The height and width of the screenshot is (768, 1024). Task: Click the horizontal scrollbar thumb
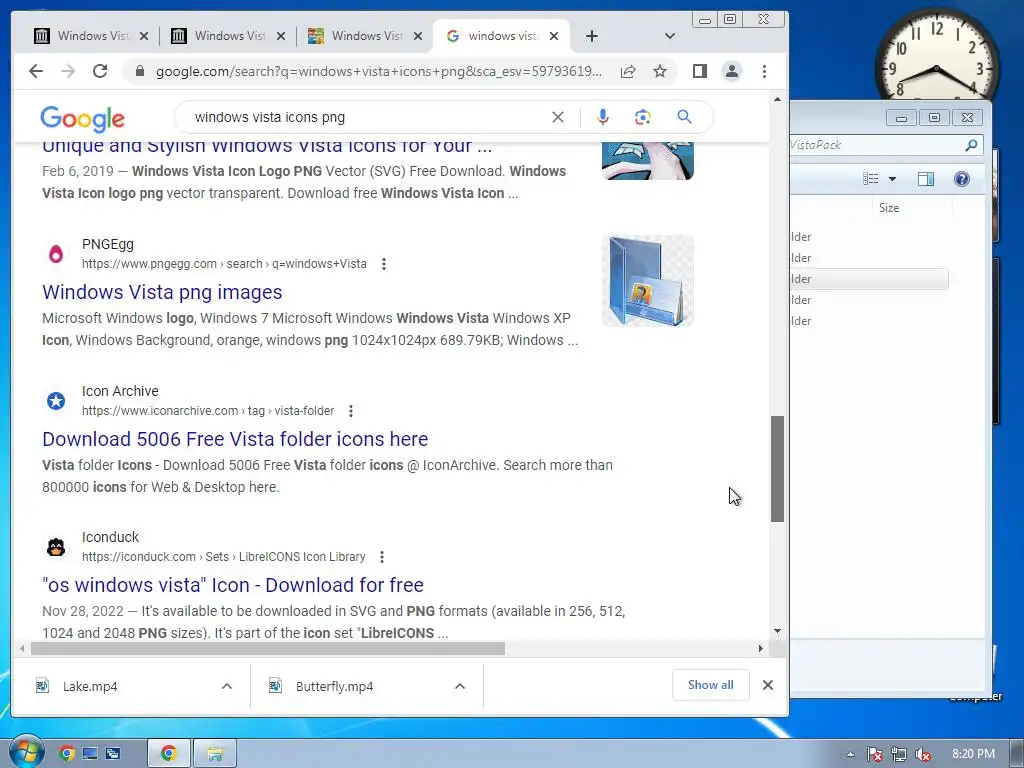(x=268, y=648)
